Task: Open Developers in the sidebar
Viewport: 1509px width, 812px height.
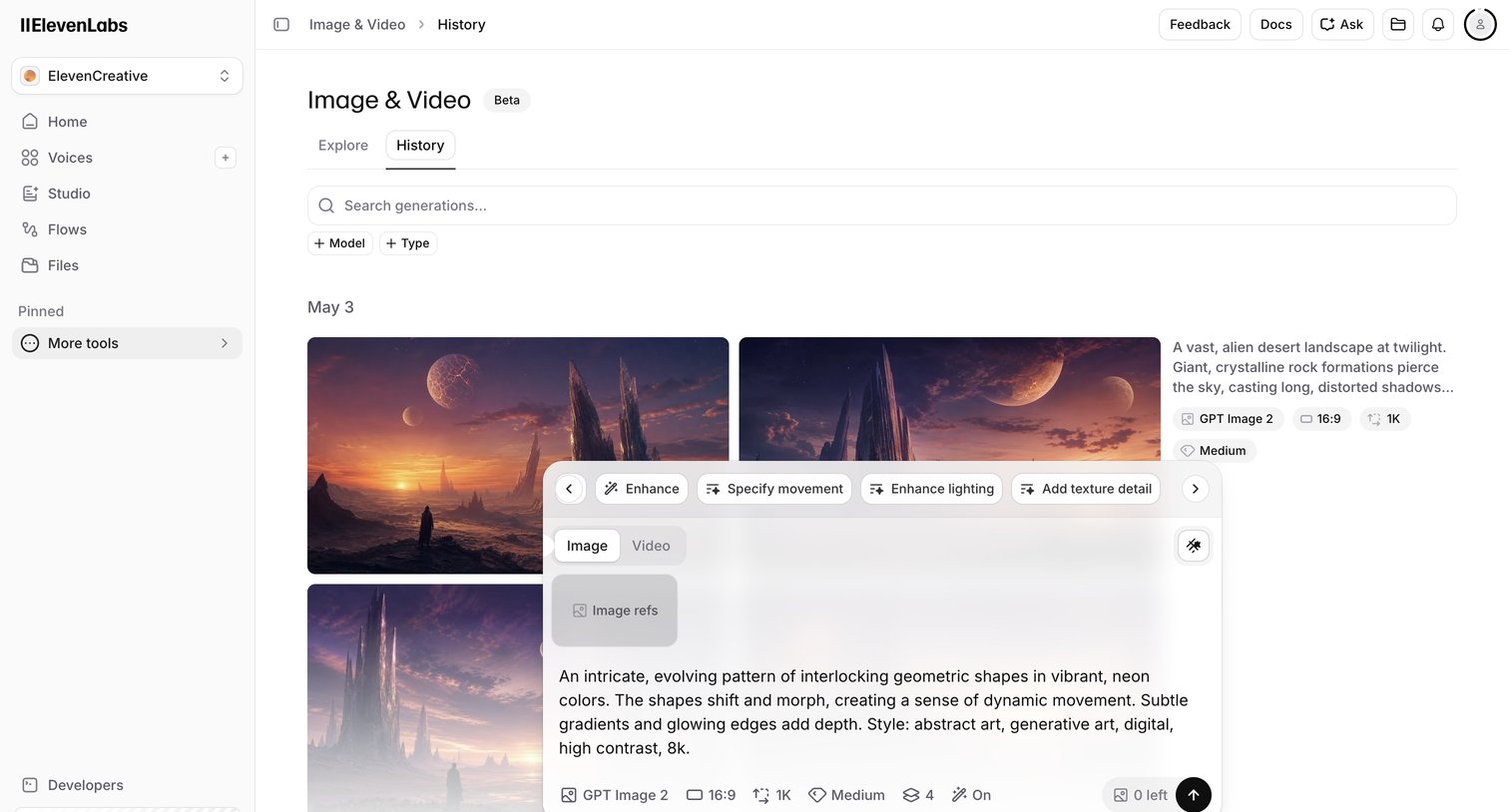Action: pos(127,785)
